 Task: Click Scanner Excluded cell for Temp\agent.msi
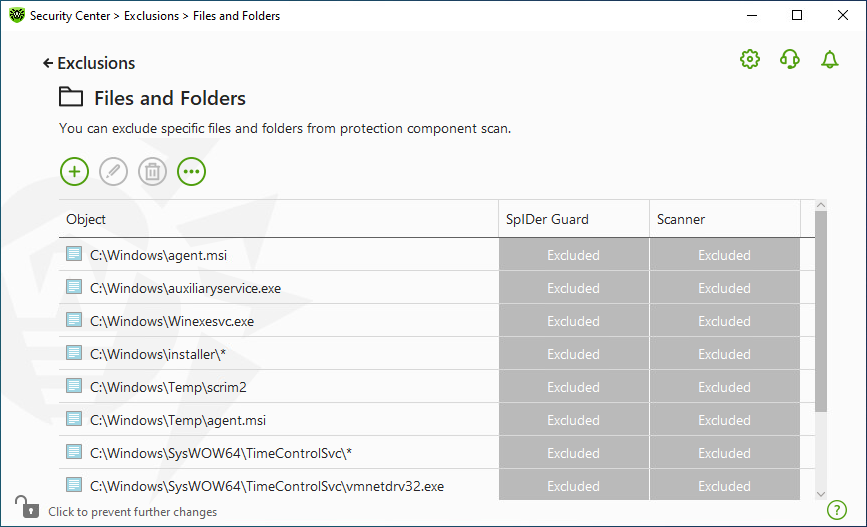coord(725,420)
